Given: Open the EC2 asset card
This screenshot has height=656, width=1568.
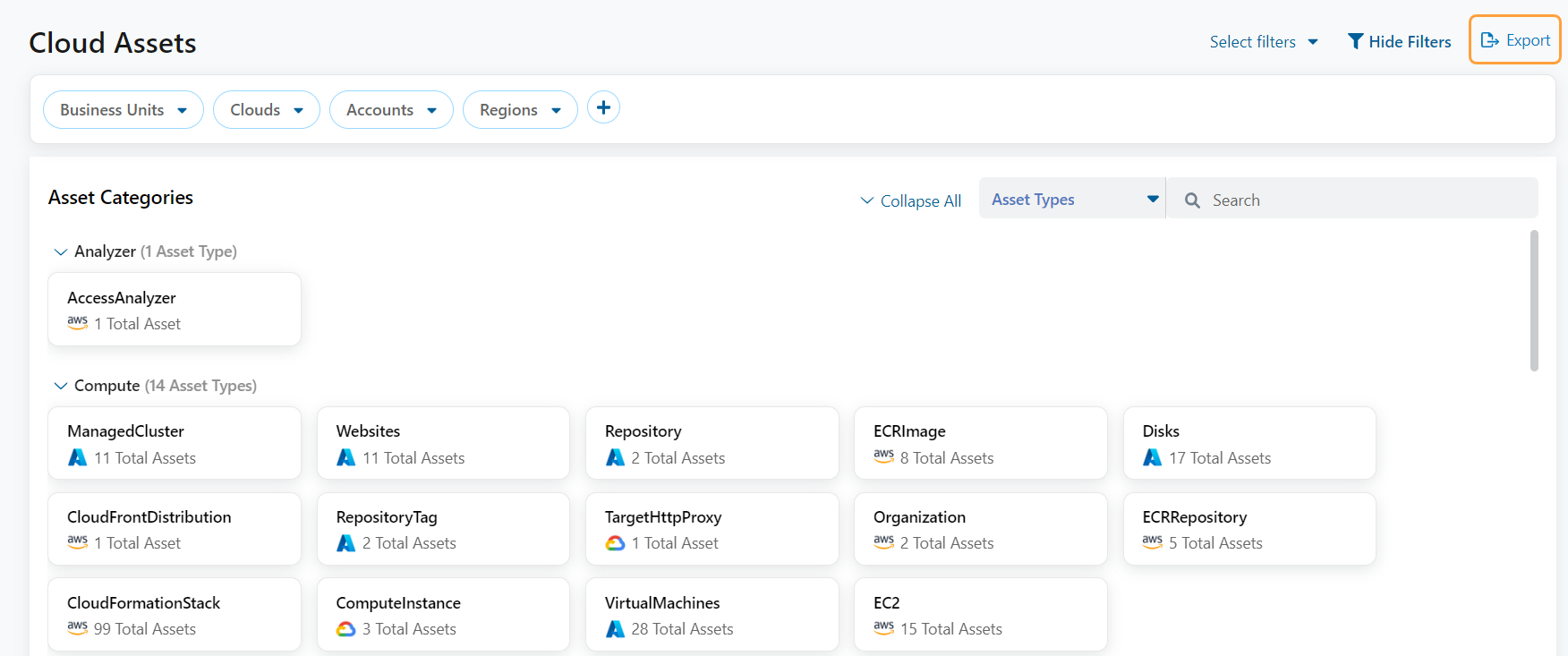Looking at the screenshot, I should click(981, 615).
